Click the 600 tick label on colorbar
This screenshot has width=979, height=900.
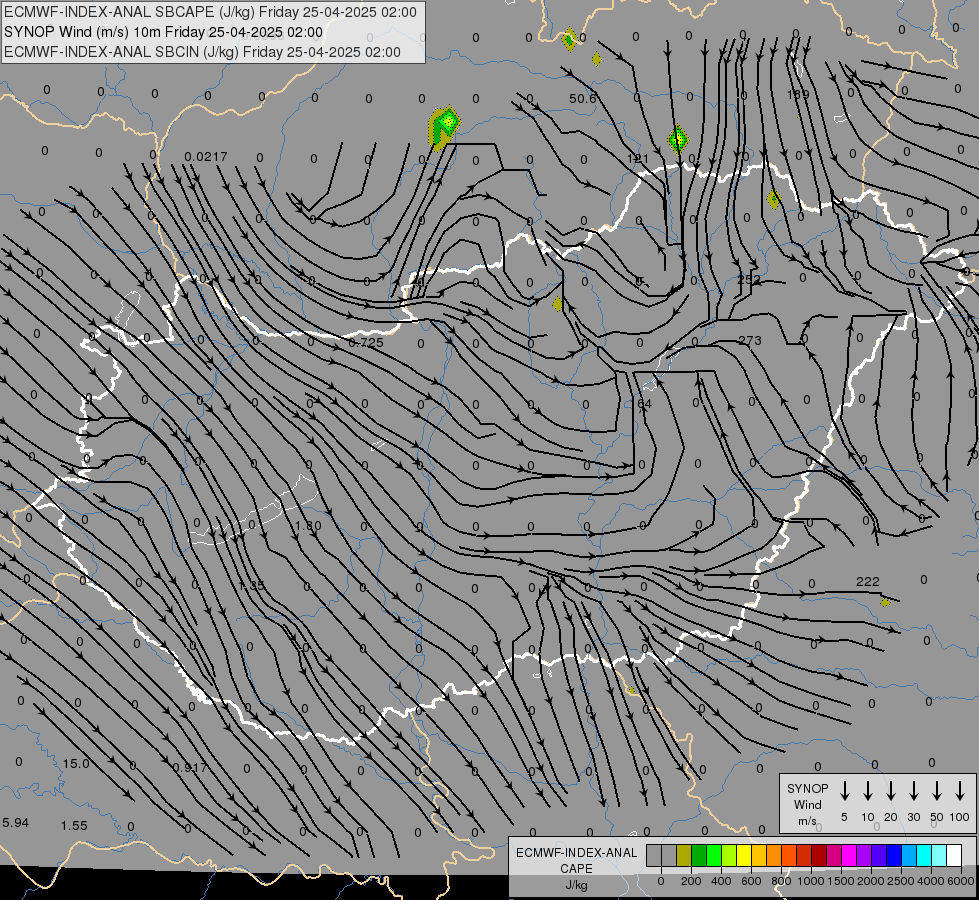(x=751, y=881)
